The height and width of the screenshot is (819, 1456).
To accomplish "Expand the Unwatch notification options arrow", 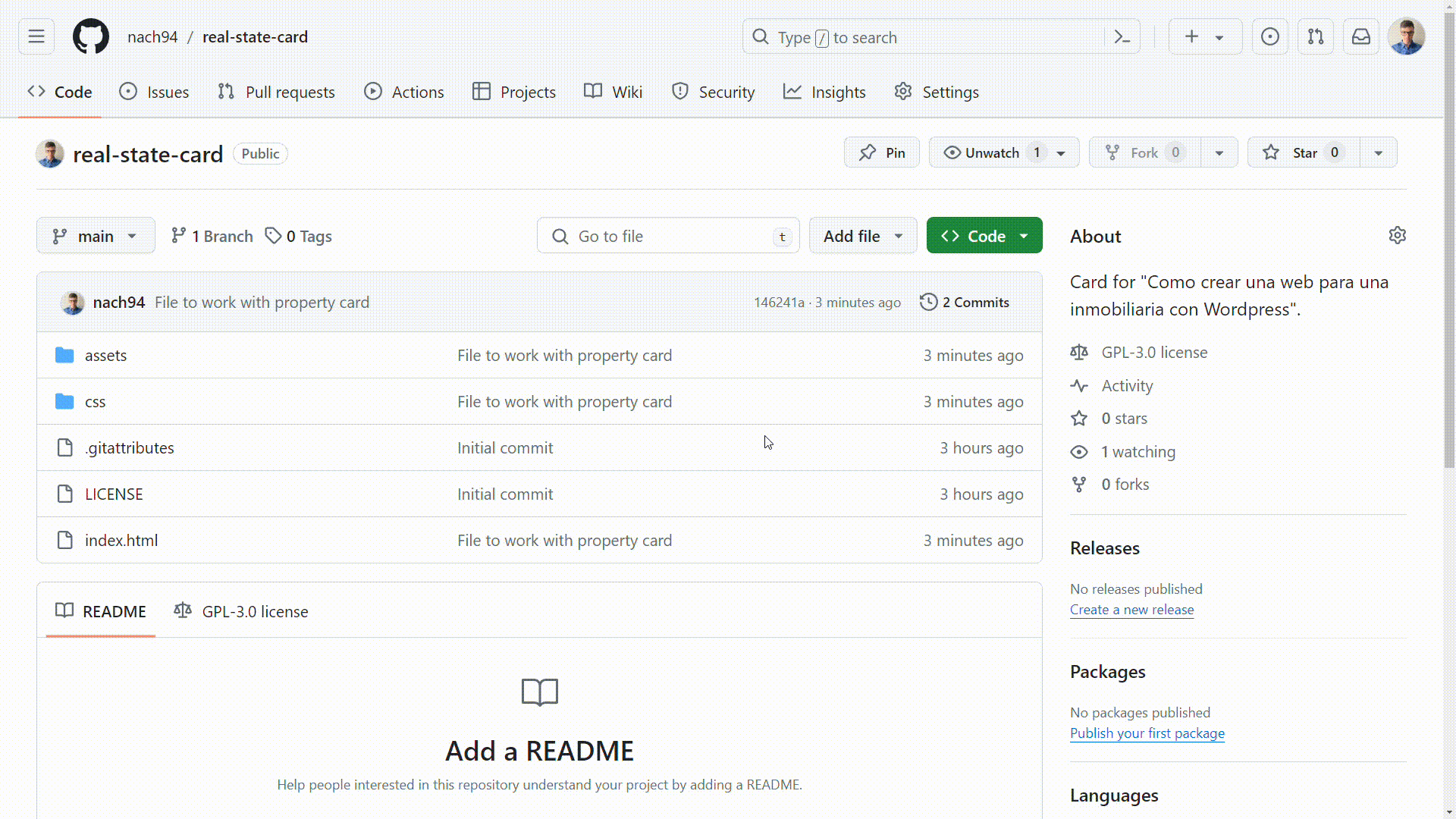I will tap(1062, 153).
